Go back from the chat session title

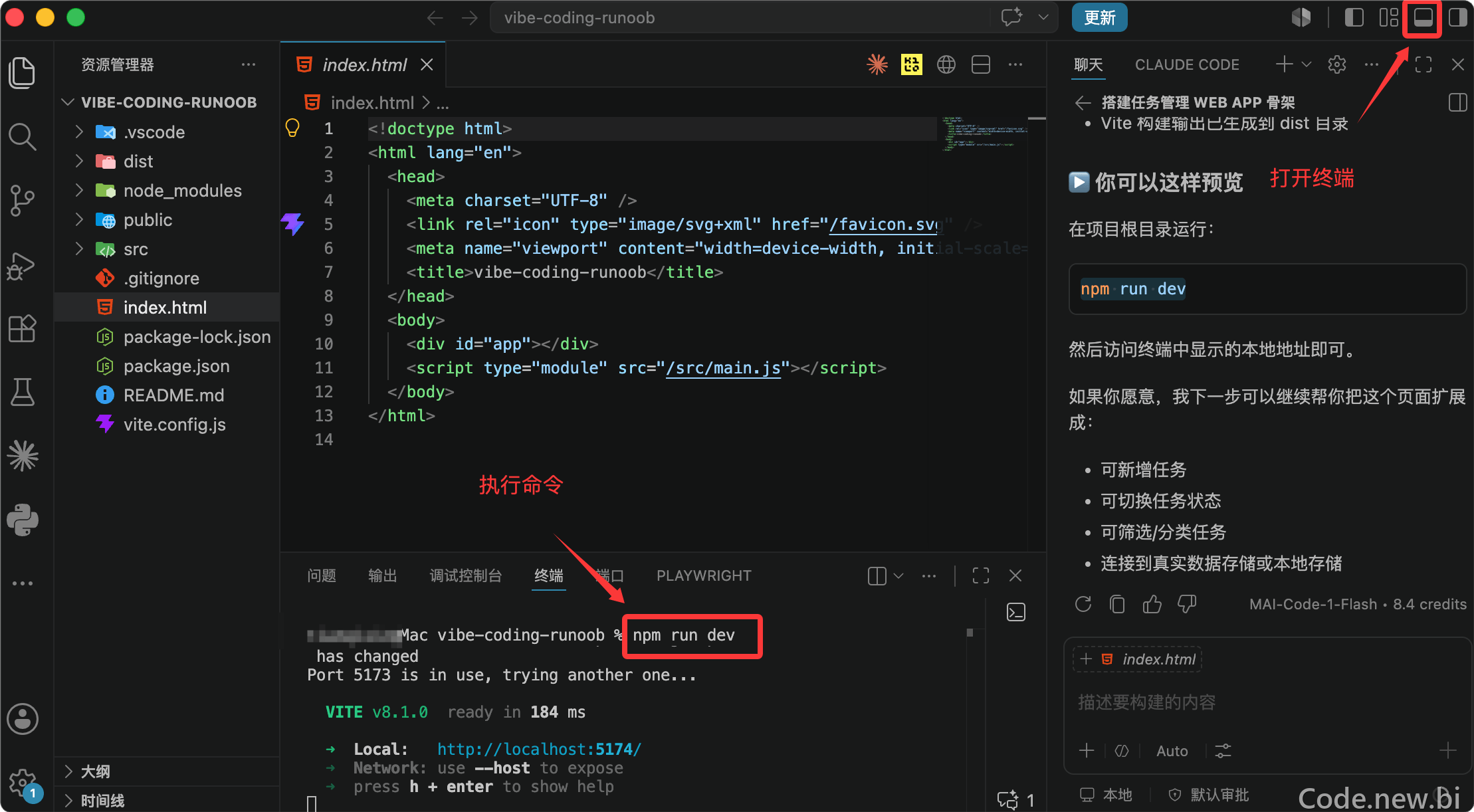pos(1083,102)
